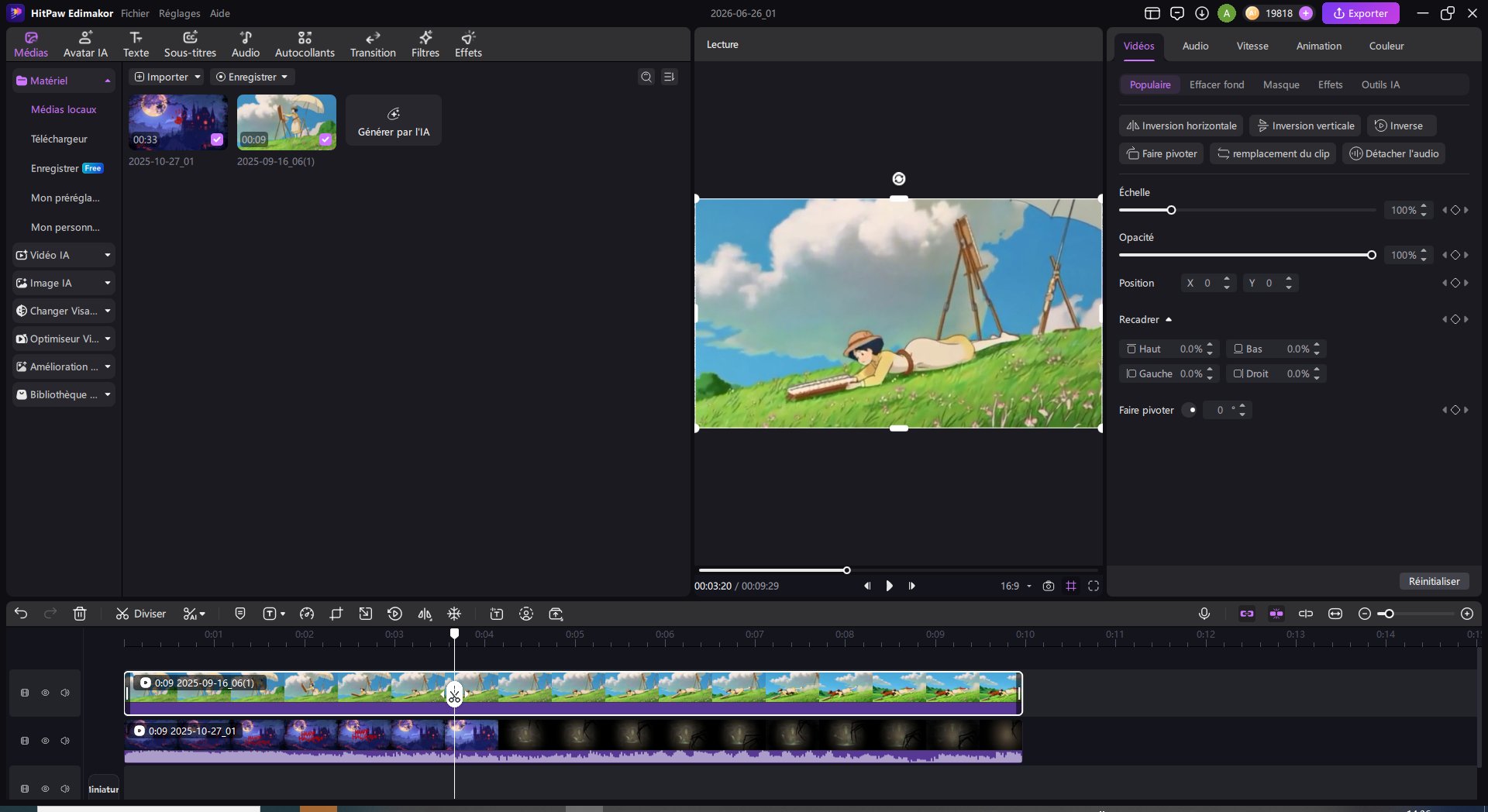Open the Autocollants panel

tap(305, 44)
